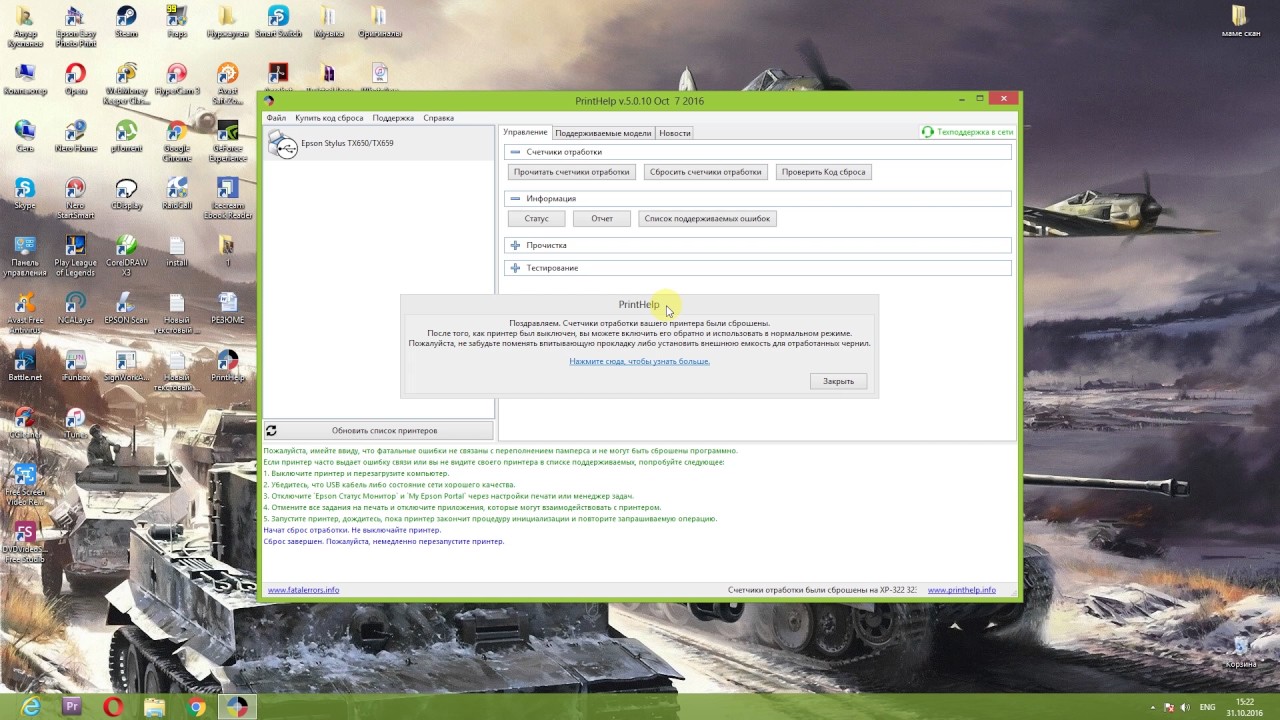The image size is (1280, 720).
Task: Click Проверить Код сброса button
Action: (824, 172)
